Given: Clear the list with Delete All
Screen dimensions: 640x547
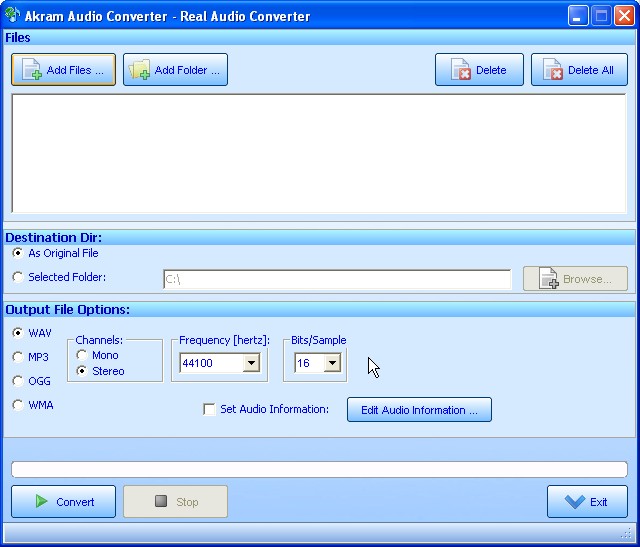Looking at the screenshot, I should 579,70.
